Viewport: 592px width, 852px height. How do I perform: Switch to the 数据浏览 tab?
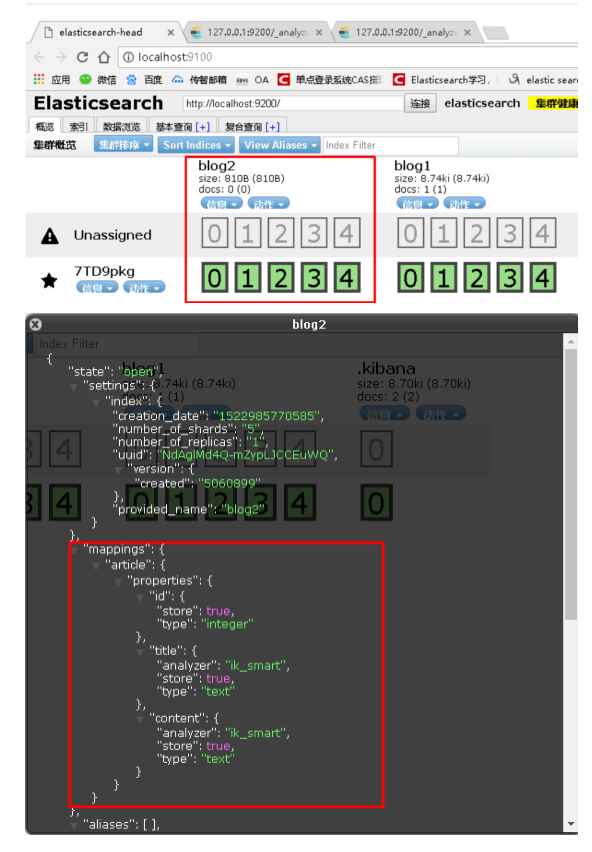click(121, 127)
